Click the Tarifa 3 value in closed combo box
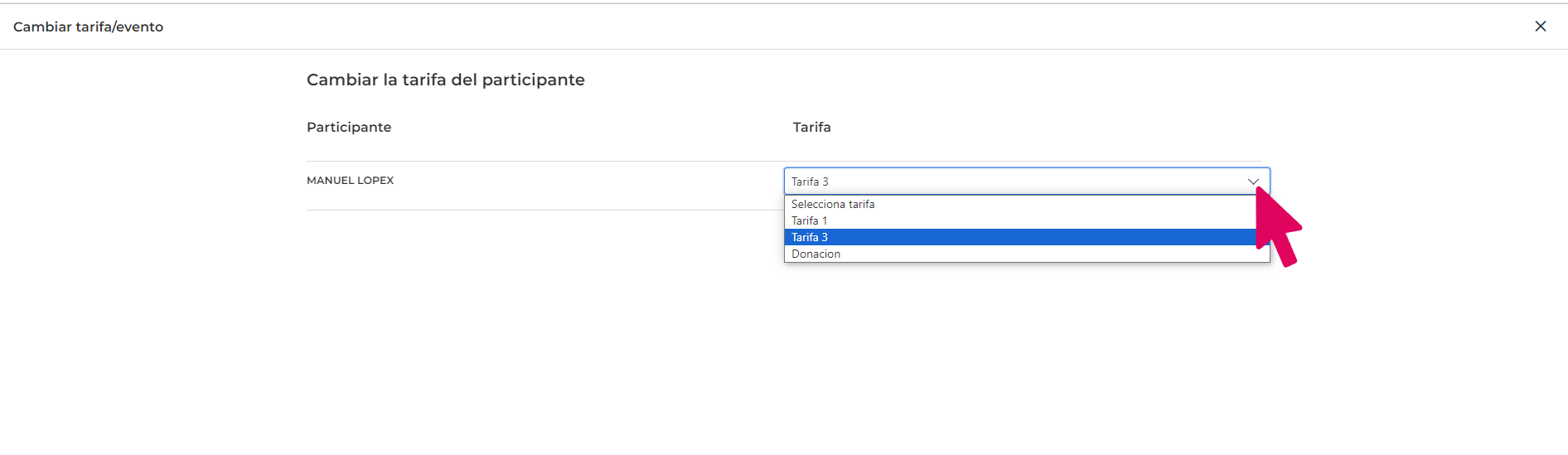Viewport: 1568px width, 455px height. point(810,182)
